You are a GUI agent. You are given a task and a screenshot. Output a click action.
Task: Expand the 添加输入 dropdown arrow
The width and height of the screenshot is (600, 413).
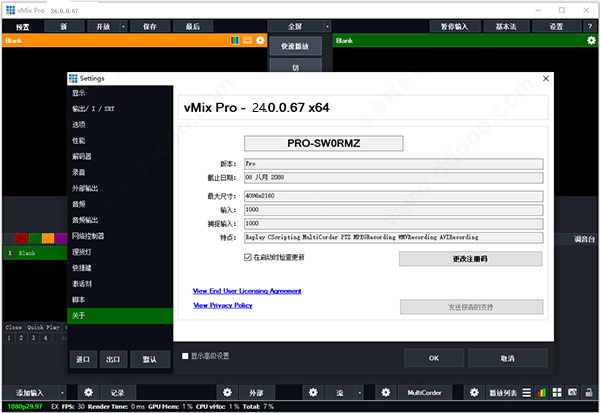click(62, 392)
